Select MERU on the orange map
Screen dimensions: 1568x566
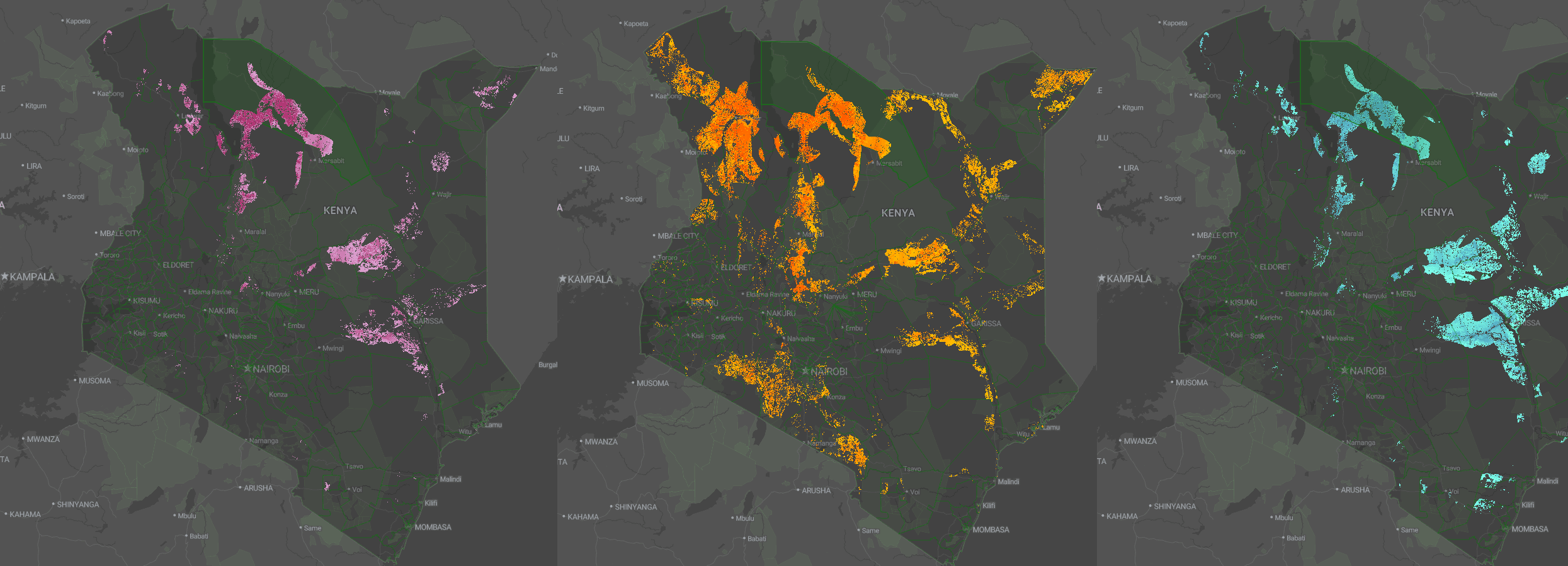pyautogui.click(x=867, y=295)
